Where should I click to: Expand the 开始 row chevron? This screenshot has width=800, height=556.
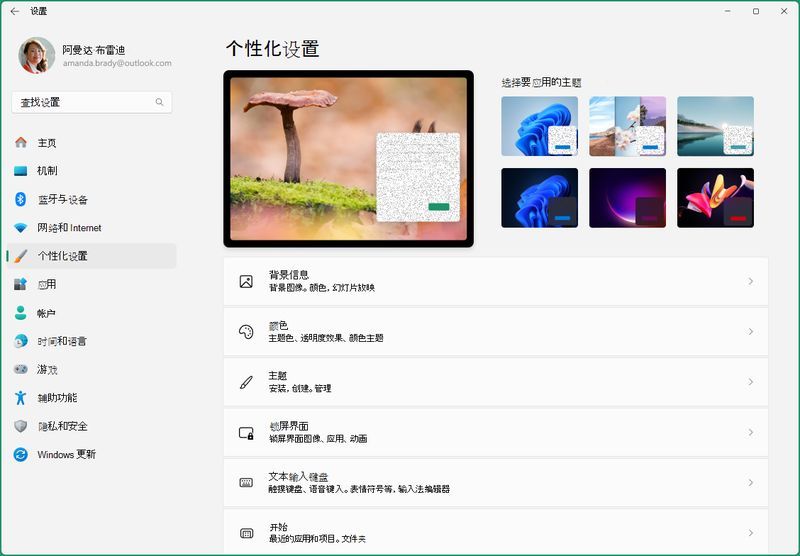tap(751, 533)
